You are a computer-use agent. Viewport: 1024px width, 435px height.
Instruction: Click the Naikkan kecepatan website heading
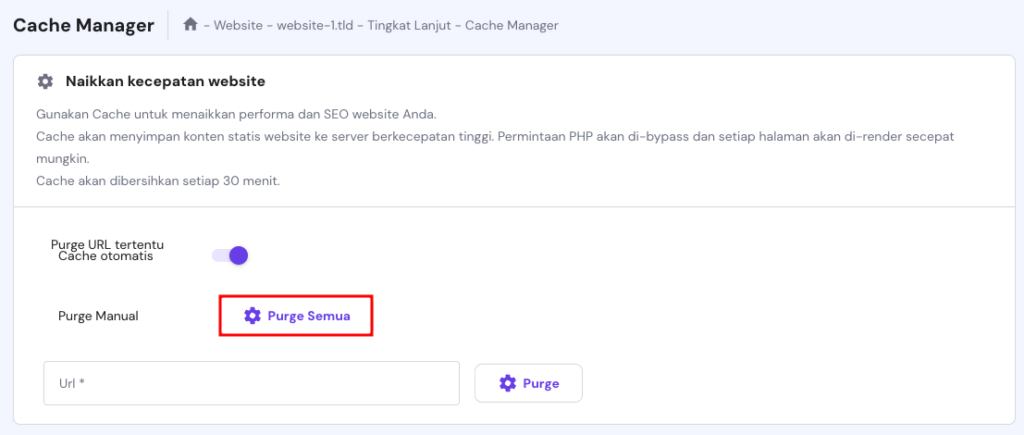[165, 81]
